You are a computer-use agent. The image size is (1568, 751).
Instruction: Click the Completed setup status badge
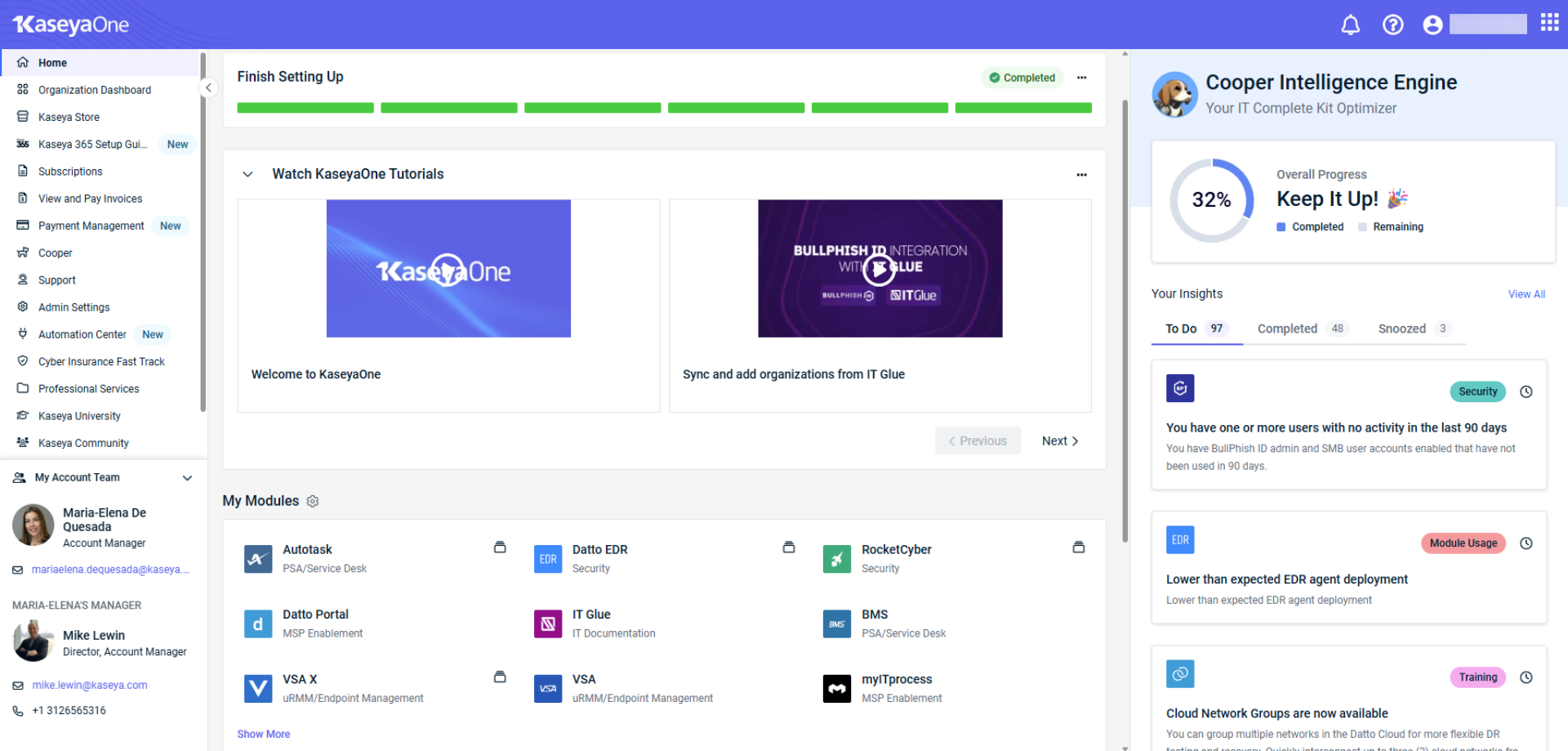tap(1022, 78)
